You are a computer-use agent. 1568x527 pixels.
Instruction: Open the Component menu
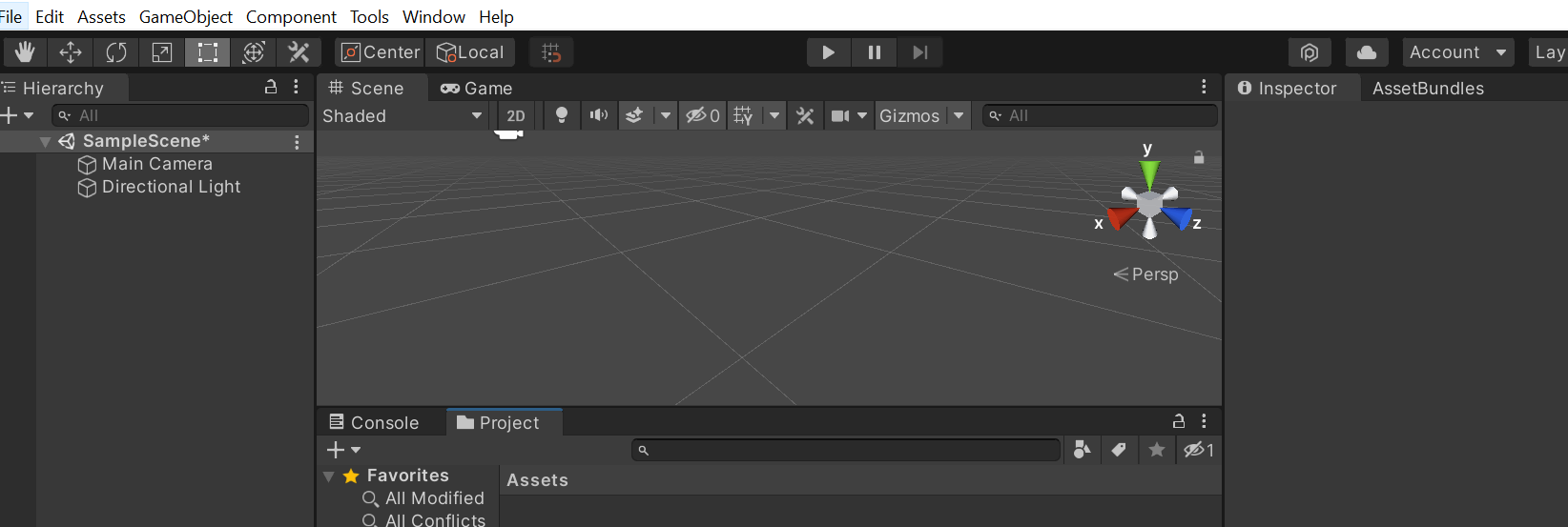point(291,16)
